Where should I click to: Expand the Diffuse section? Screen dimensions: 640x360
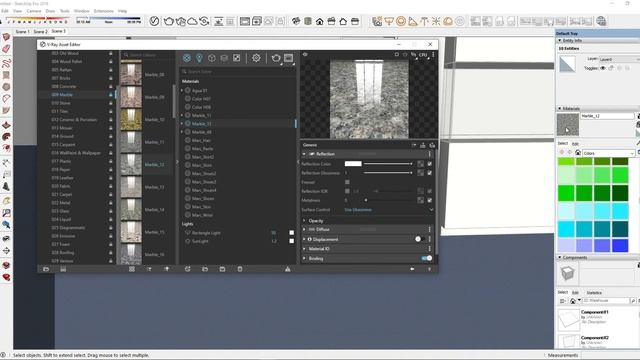click(304, 229)
